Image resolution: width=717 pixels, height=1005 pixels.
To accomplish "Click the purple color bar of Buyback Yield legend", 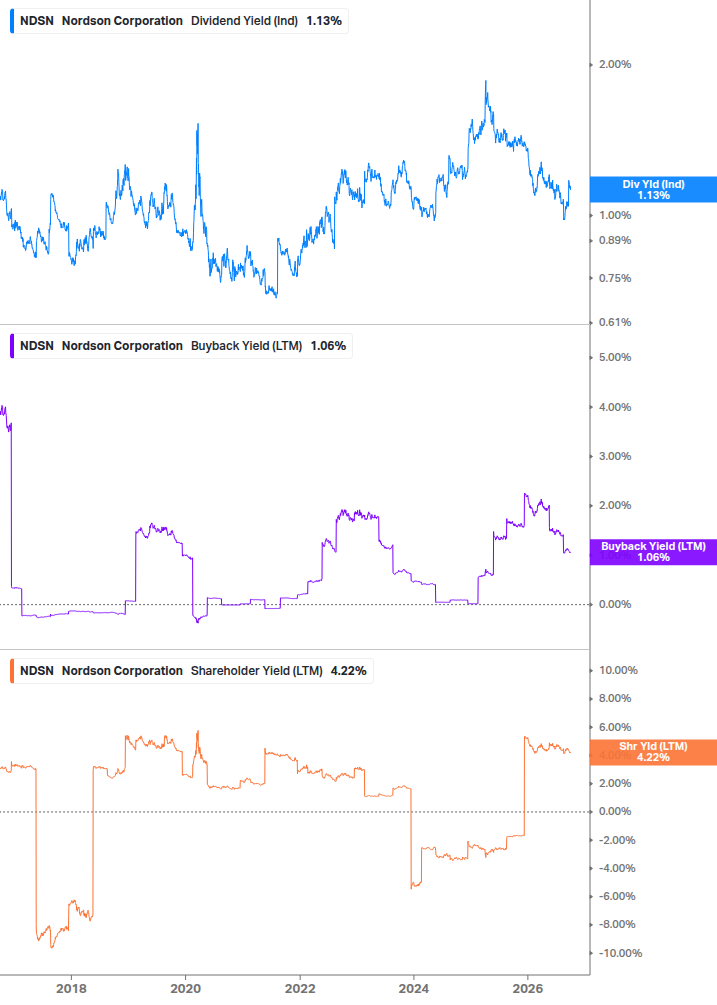I will pos(12,346).
